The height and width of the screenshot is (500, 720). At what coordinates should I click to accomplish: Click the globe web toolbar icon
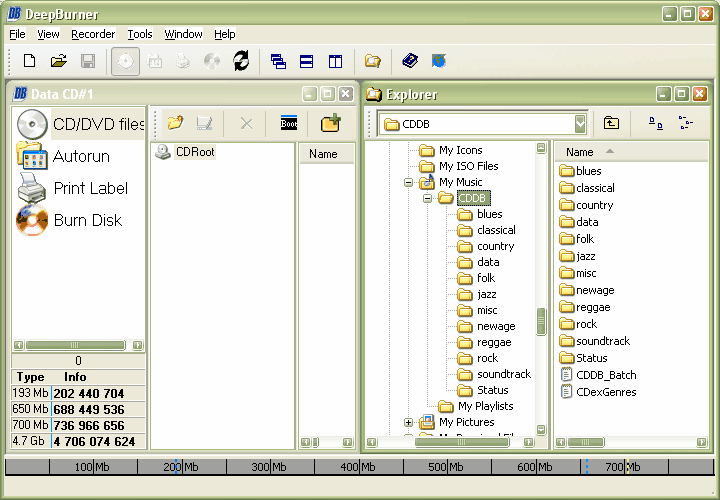439,61
